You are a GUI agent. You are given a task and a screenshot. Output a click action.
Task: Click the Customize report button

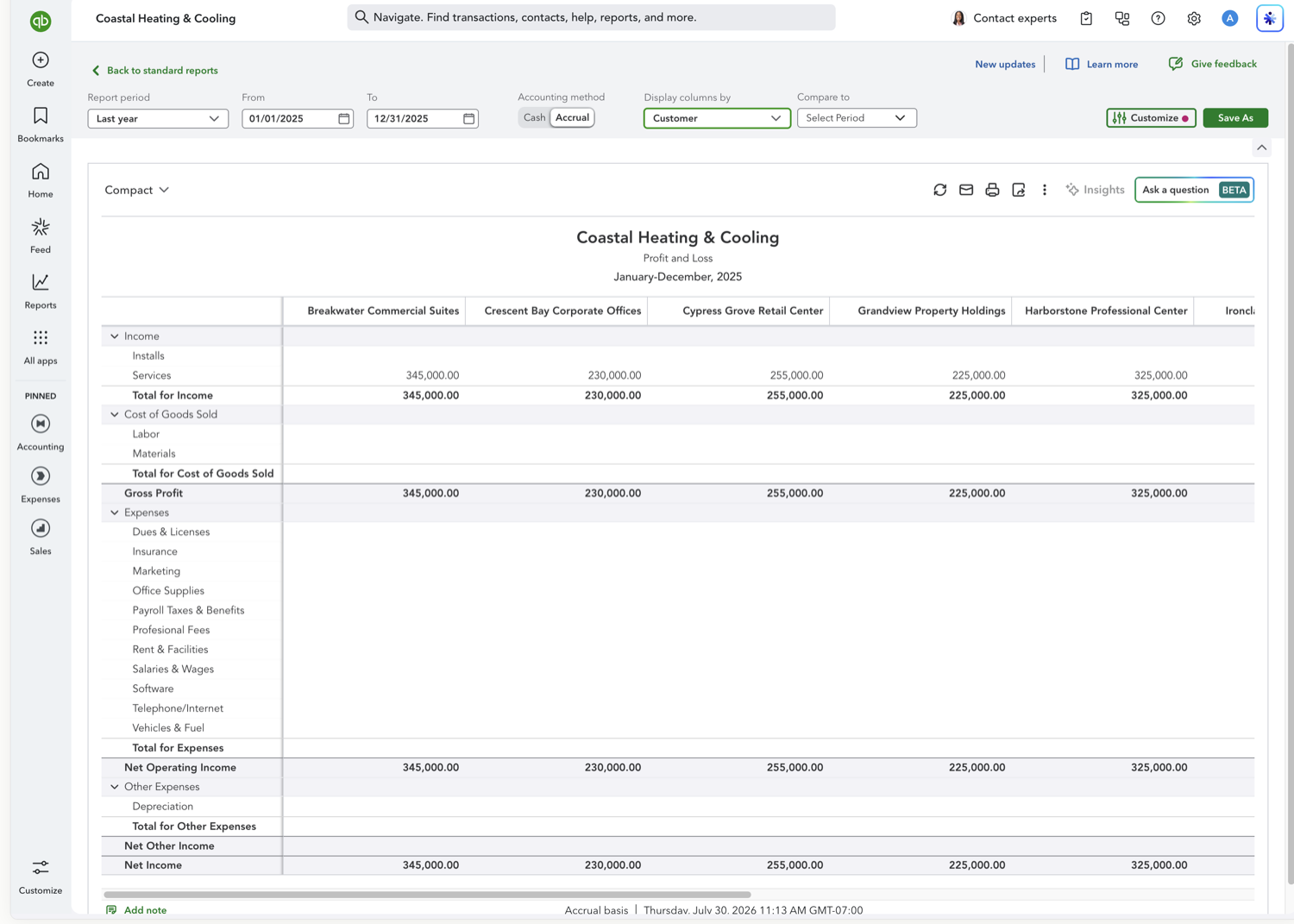(x=1151, y=117)
